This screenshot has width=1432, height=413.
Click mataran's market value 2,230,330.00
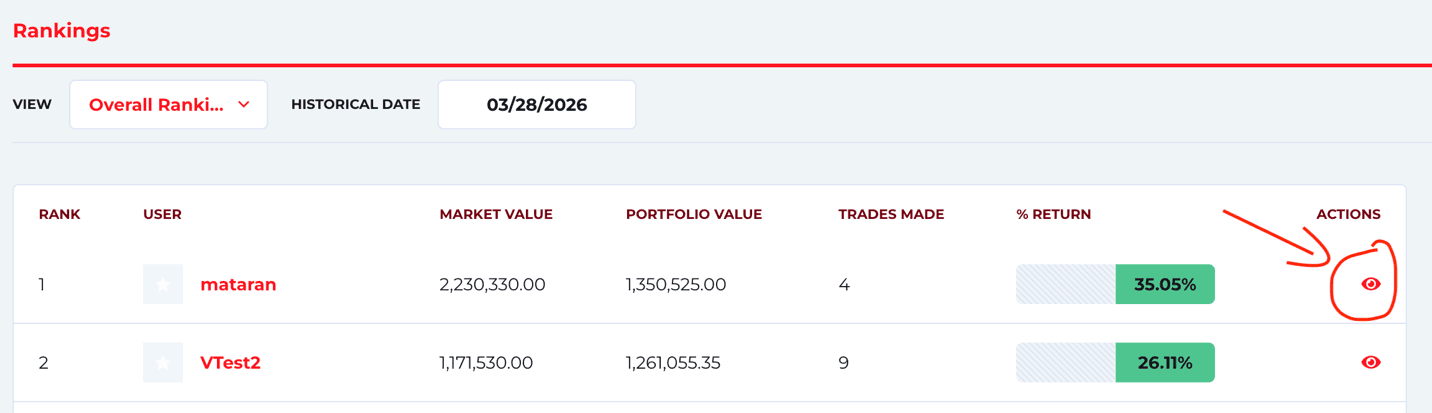492,285
